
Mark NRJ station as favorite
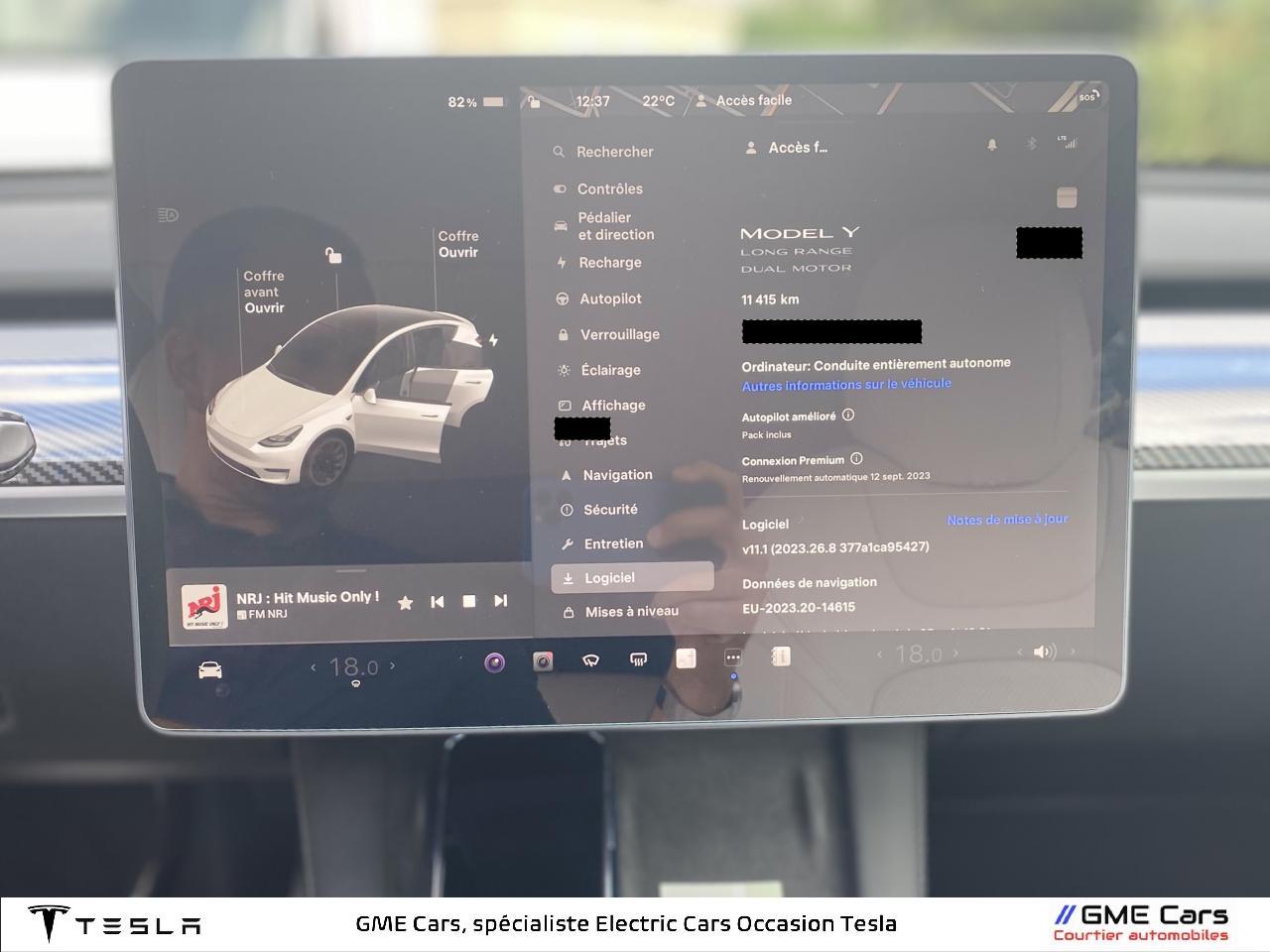[x=405, y=602]
